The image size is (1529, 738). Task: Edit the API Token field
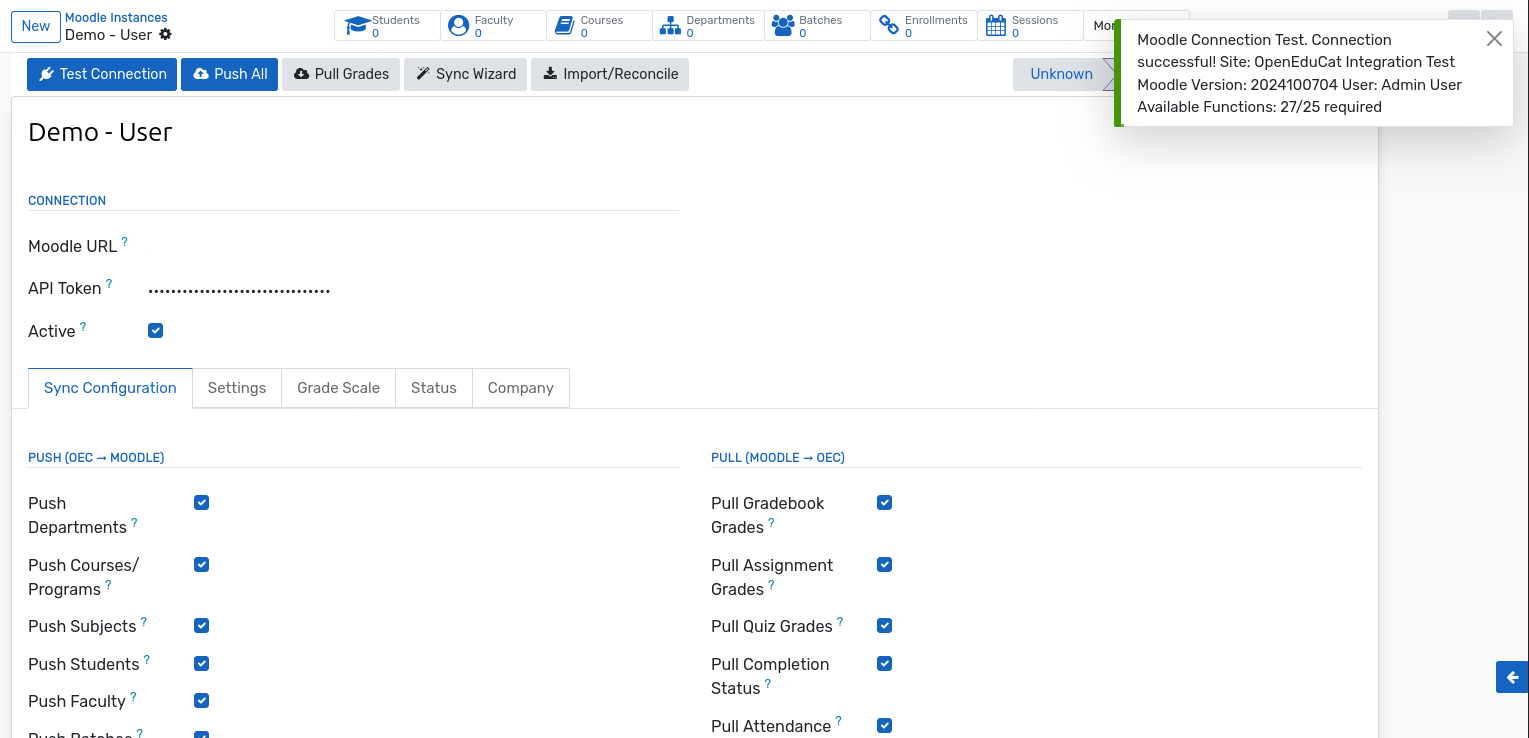click(412, 289)
